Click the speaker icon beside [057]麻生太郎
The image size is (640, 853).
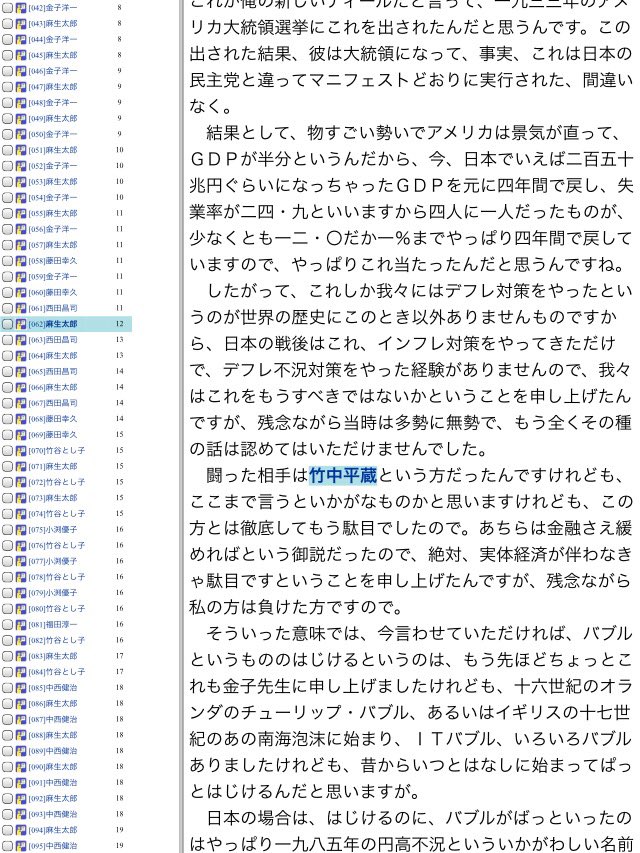pyautogui.click(x=21, y=245)
